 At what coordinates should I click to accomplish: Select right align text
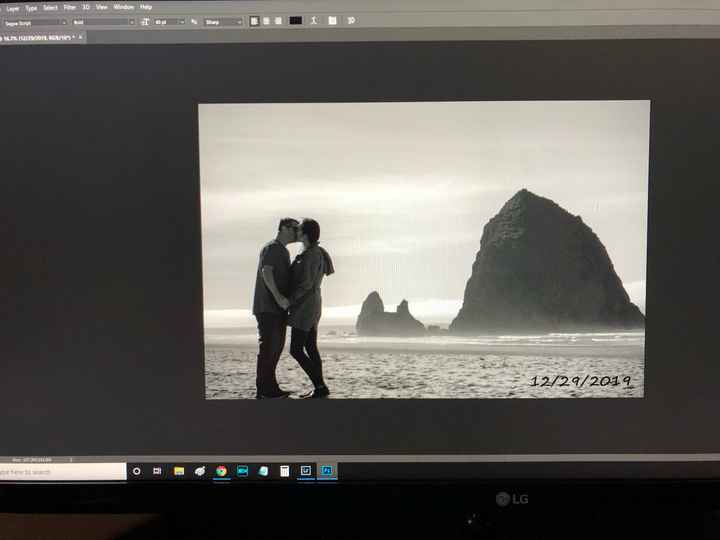278,21
